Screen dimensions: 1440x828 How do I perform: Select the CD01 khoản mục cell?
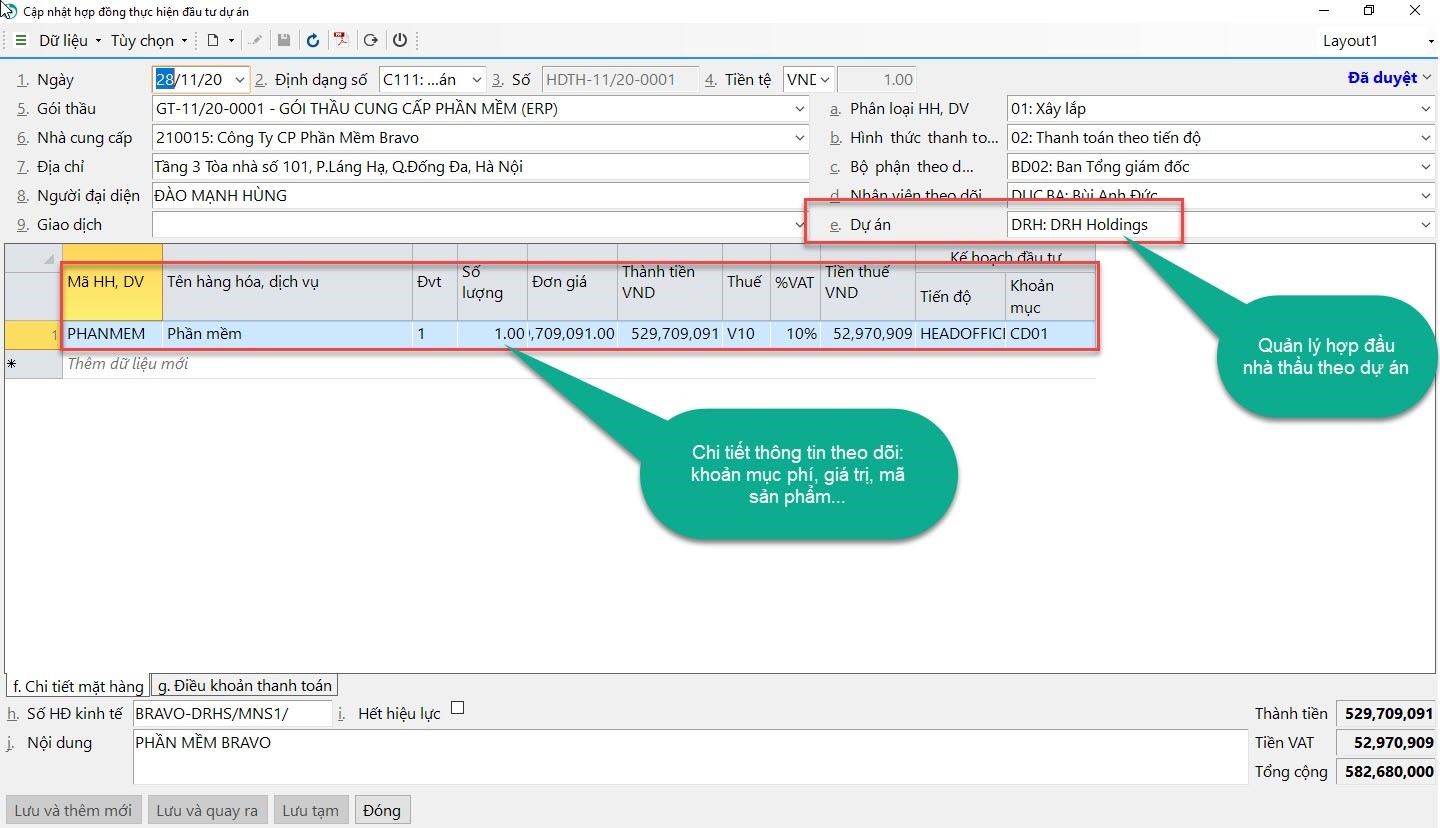point(1050,334)
